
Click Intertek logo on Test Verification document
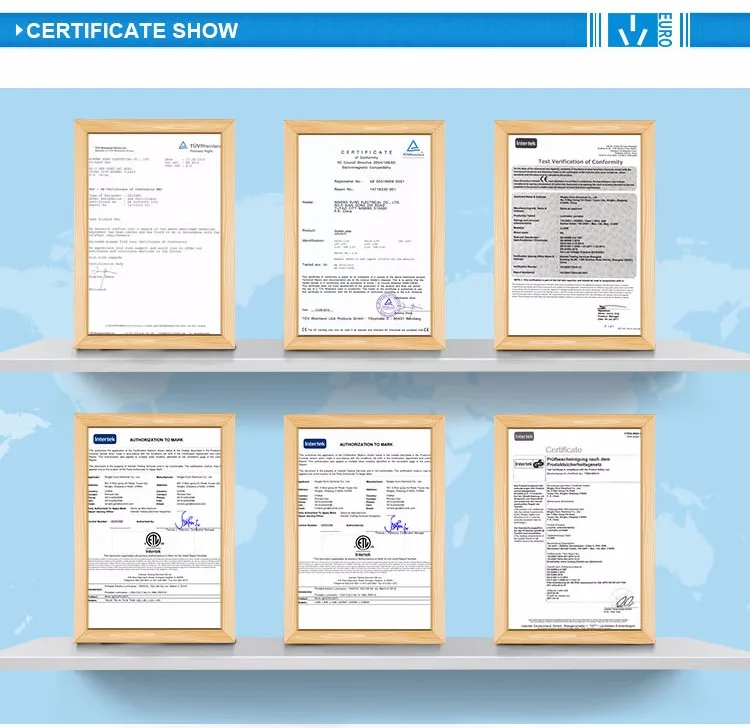(x=526, y=143)
